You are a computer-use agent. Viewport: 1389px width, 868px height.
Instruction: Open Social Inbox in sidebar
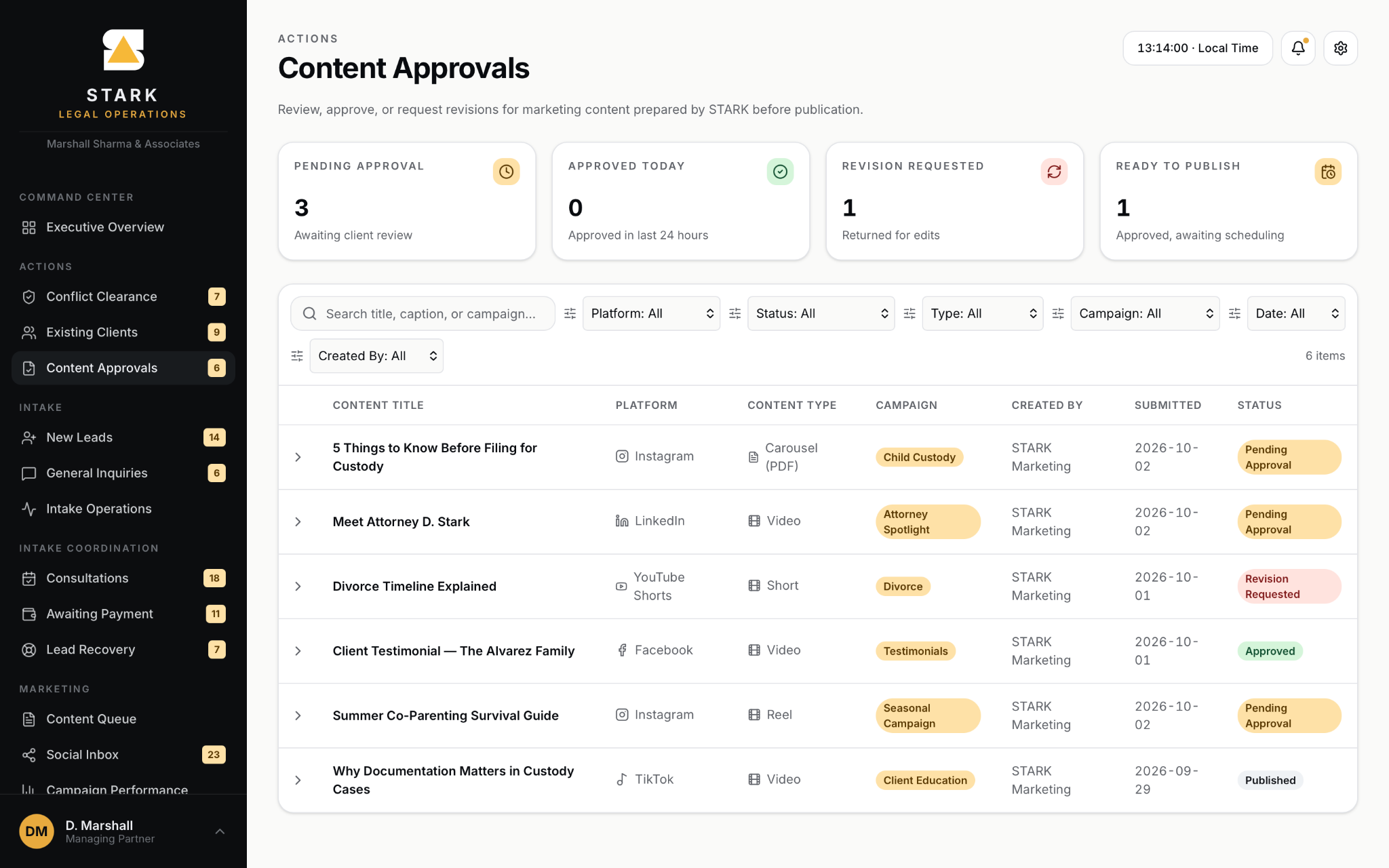(123, 755)
